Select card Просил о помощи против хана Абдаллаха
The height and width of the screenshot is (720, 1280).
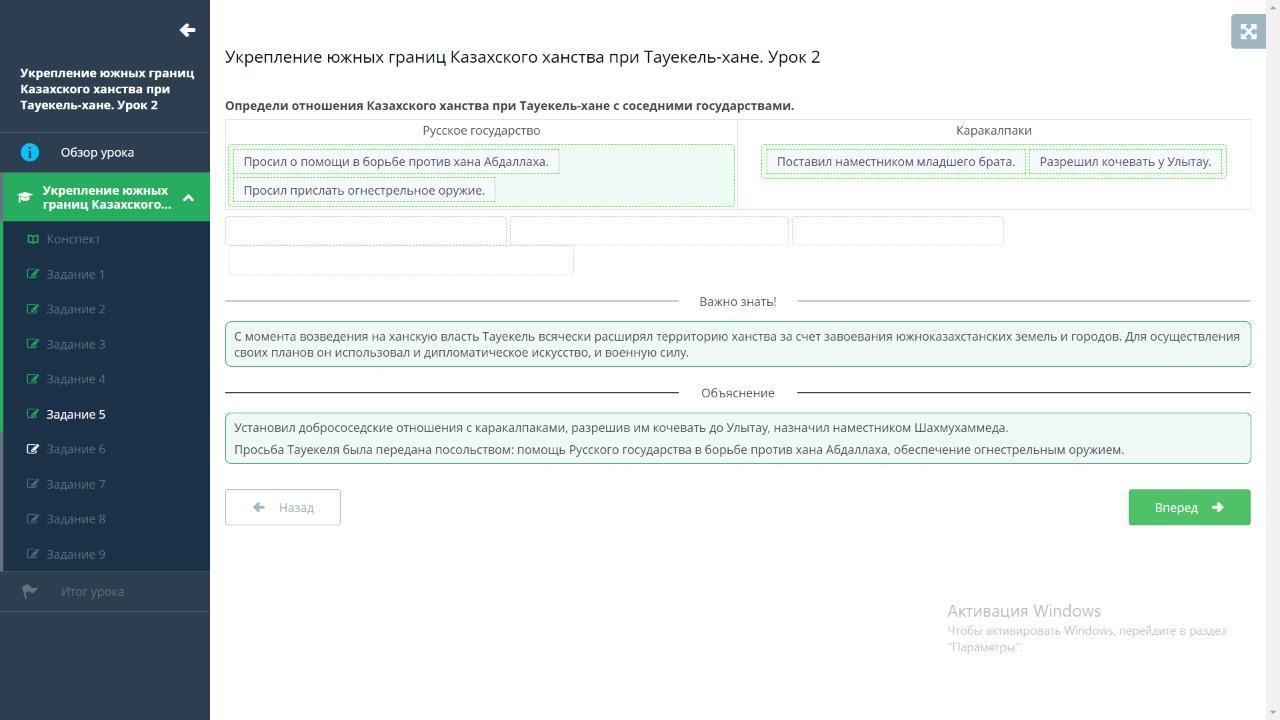[x=396, y=161]
